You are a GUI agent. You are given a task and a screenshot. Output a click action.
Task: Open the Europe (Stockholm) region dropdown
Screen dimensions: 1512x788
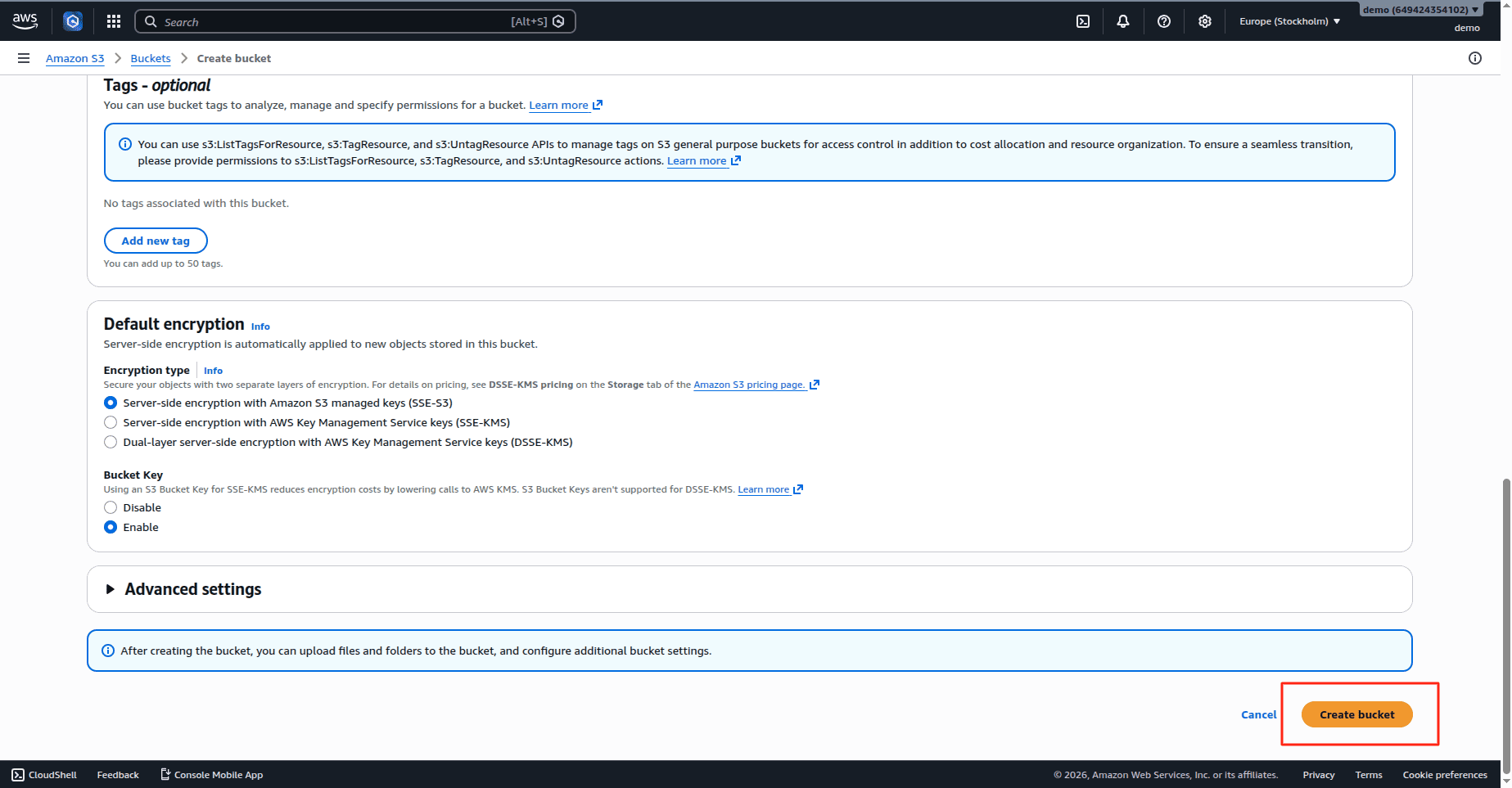1289,21
